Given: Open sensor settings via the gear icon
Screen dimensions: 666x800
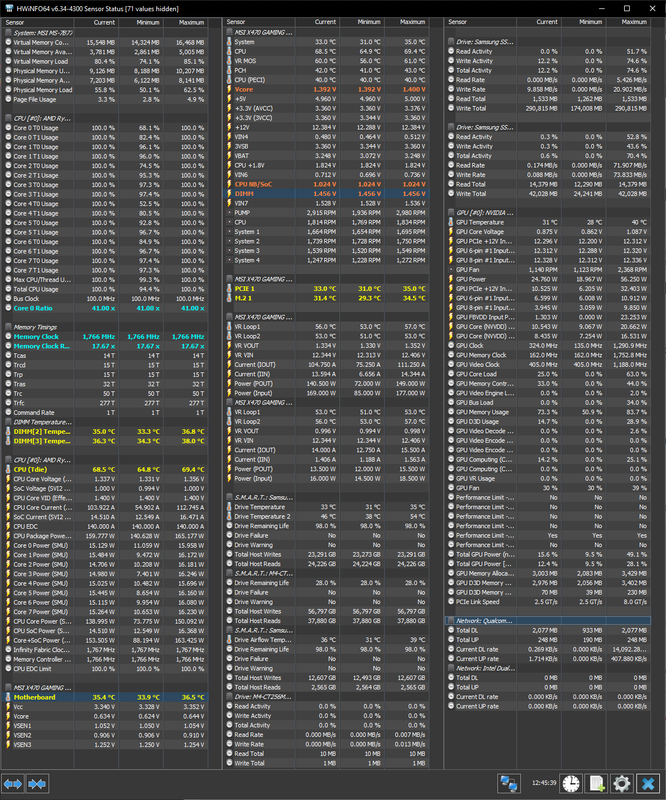Looking at the screenshot, I should [x=622, y=783].
